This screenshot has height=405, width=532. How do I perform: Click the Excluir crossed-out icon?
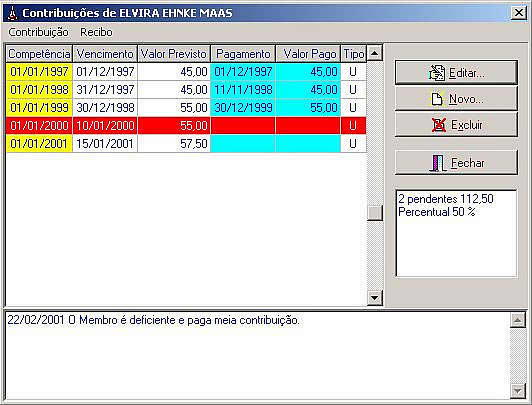439,125
